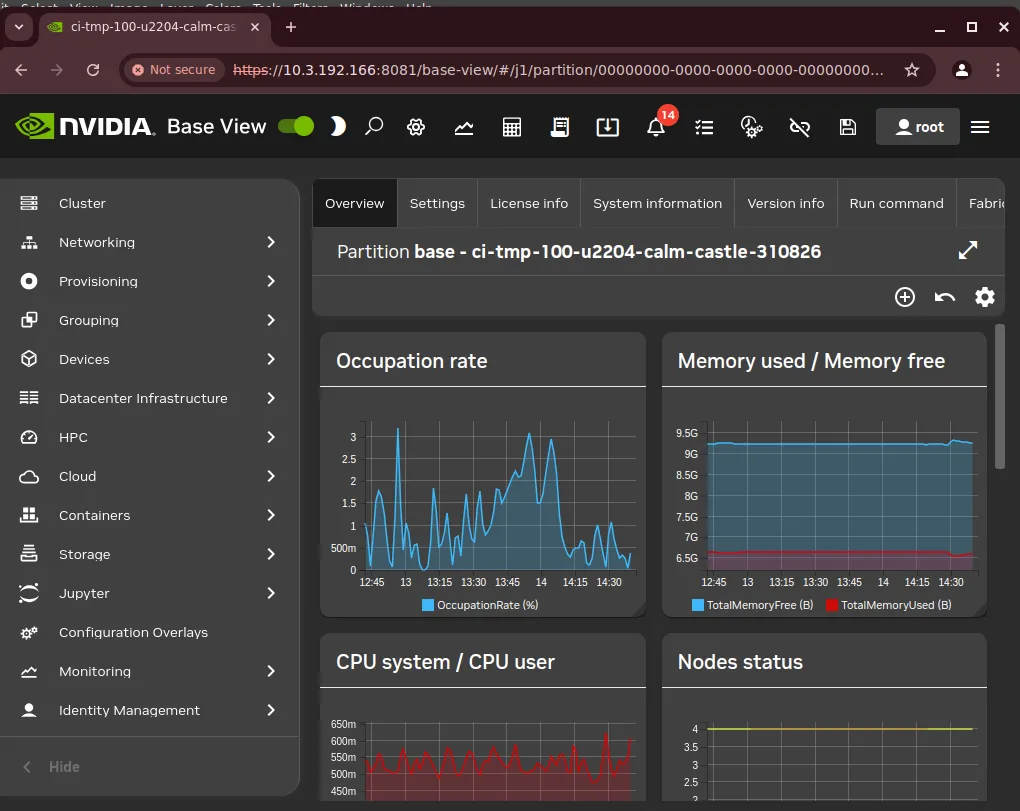Expand the Containers chevron
This screenshot has width=1020, height=811.
(271, 515)
